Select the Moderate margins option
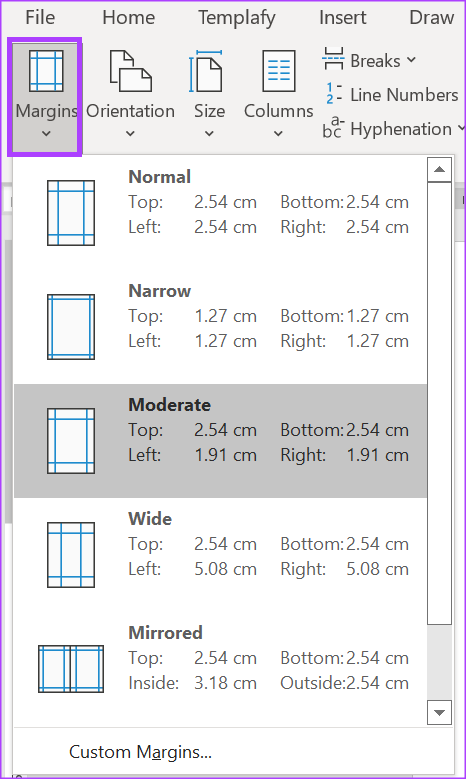This screenshot has width=466, height=779. [220, 441]
